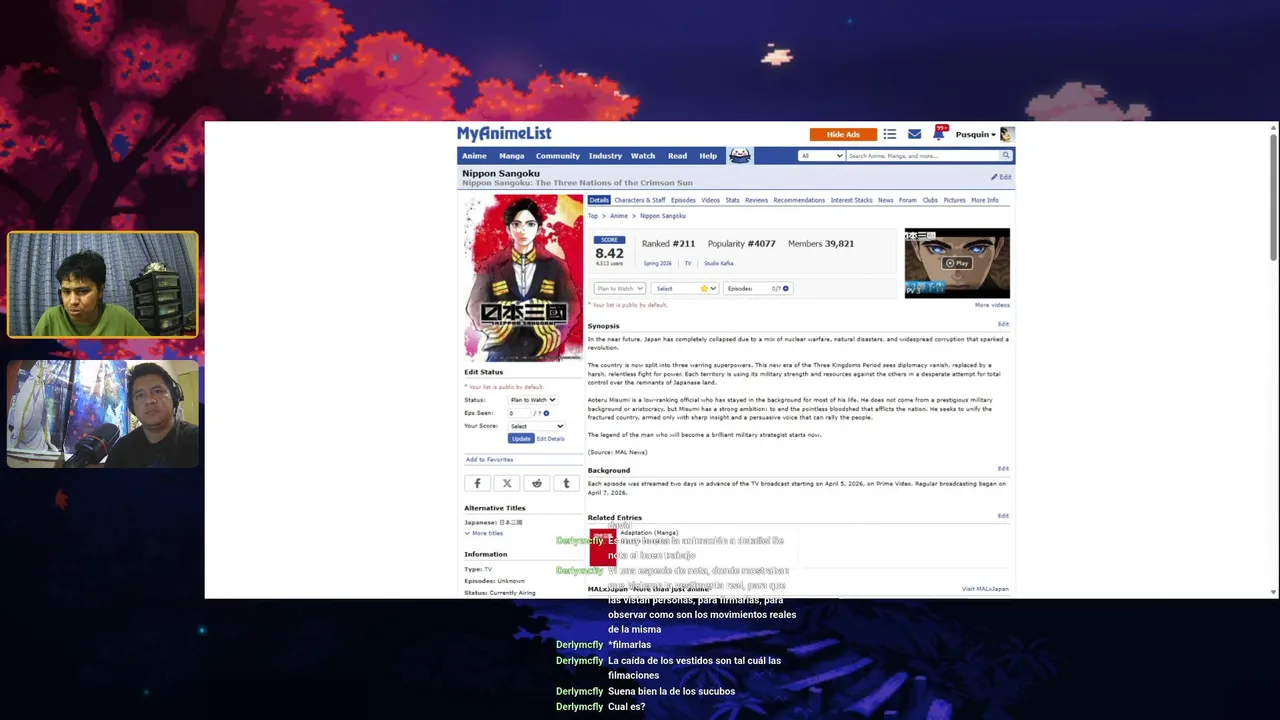1280x720 pixels.
Task: Open the Industry menu
Action: pyautogui.click(x=605, y=155)
